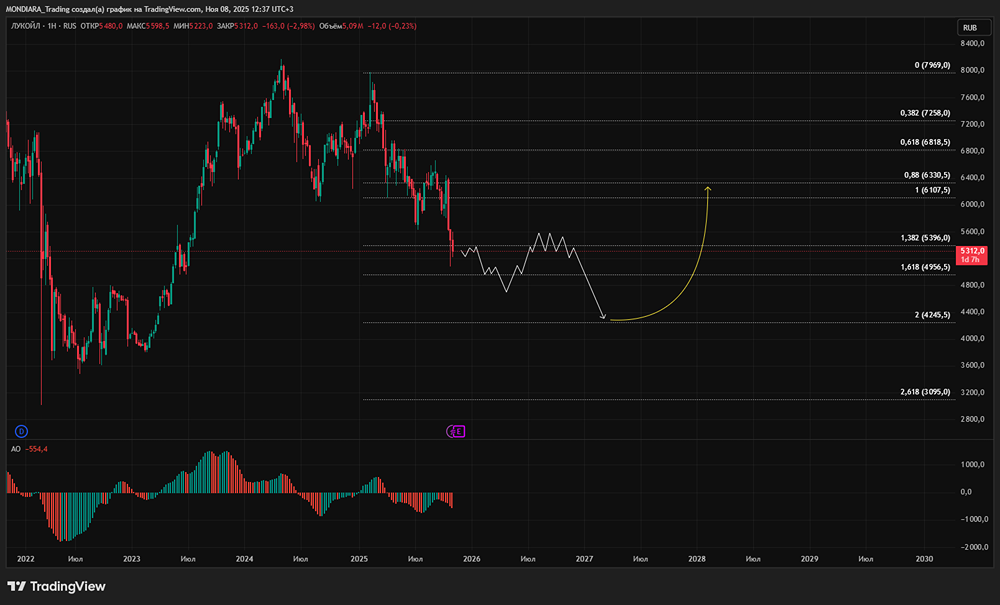
Task: Click the 2024 time axis label
Action: click(244, 559)
